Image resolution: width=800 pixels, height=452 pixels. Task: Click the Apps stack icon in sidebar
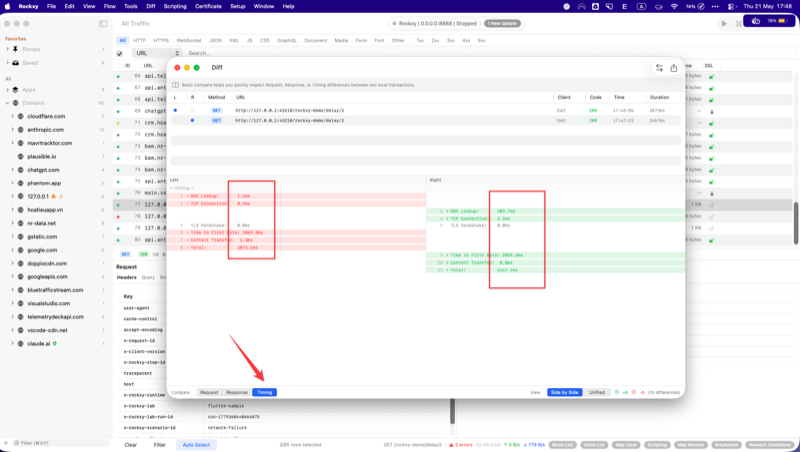pyautogui.click(x=15, y=90)
